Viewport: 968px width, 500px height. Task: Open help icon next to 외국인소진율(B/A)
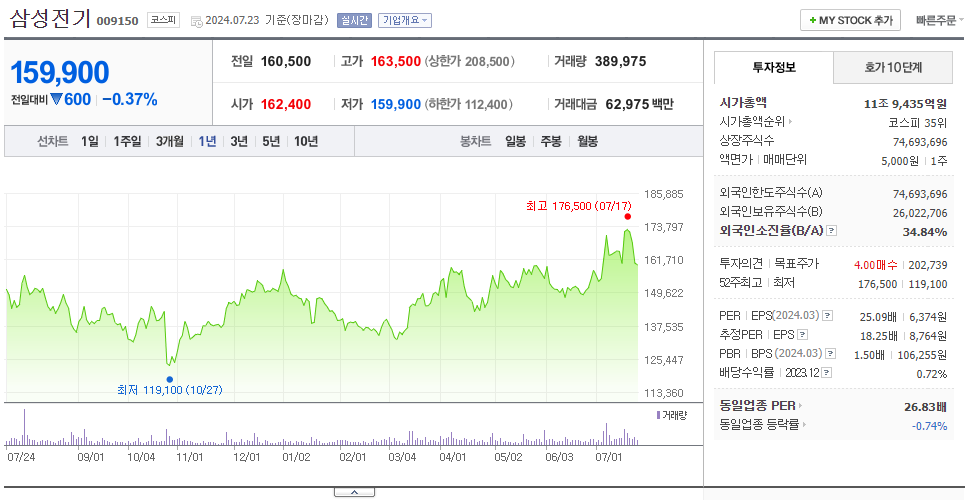(832, 231)
